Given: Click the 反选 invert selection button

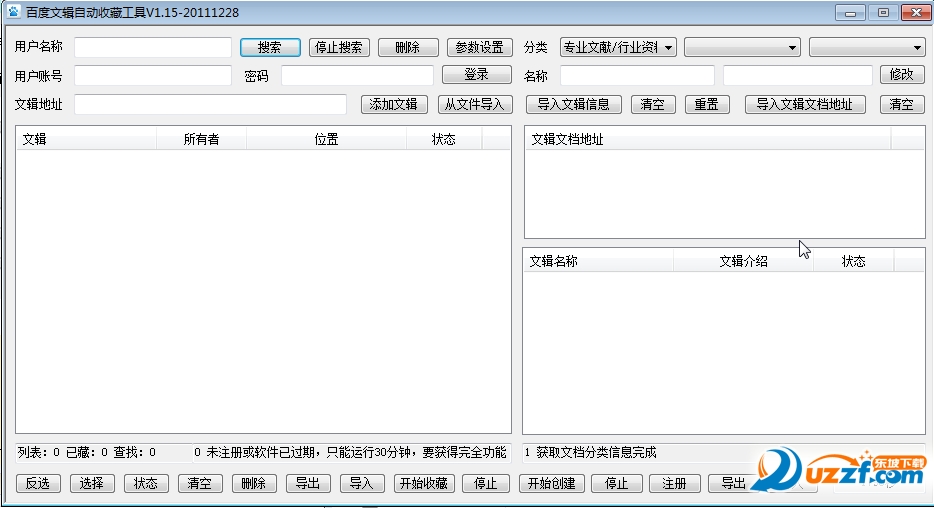Looking at the screenshot, I should [x=38, y=484].
